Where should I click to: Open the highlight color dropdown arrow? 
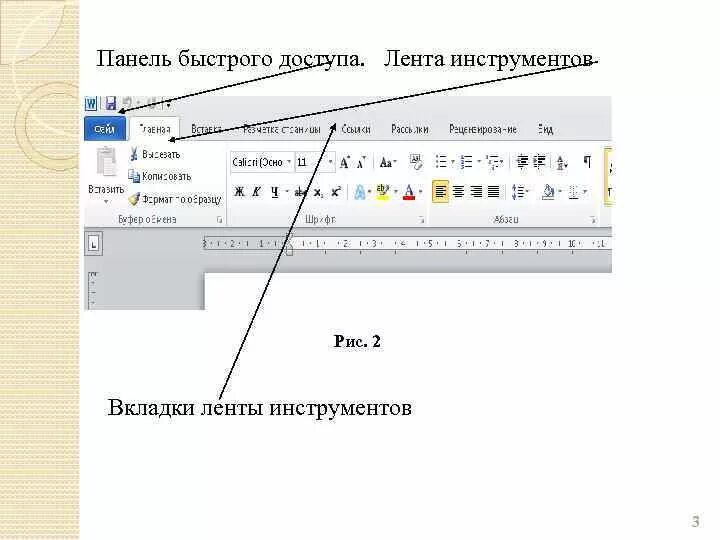pyautogui.click(x=395, y=192)
